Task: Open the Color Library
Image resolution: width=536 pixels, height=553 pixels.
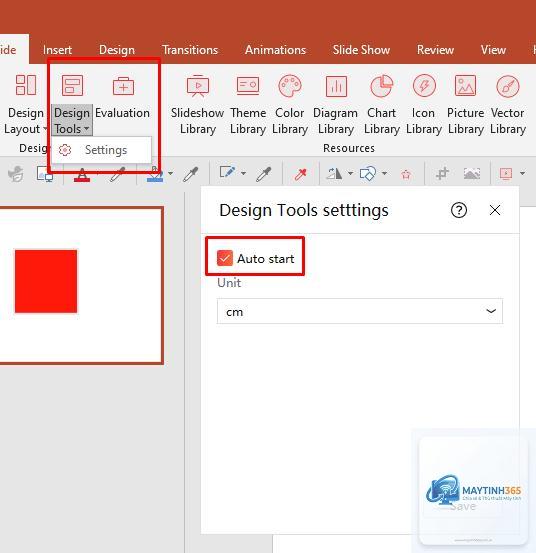Action: click(290, 105)
